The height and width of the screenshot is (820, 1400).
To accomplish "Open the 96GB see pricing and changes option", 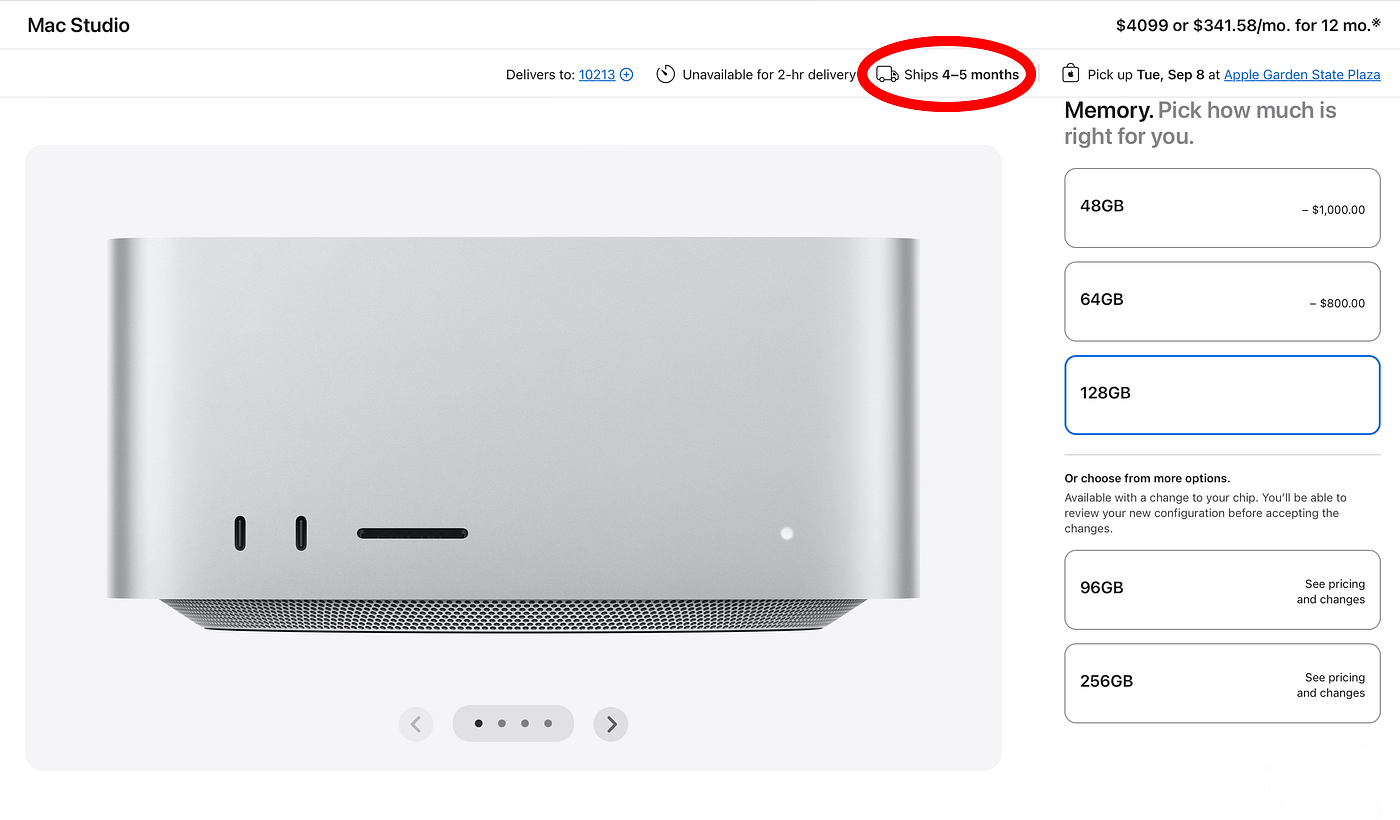I will pos(1222,590).
